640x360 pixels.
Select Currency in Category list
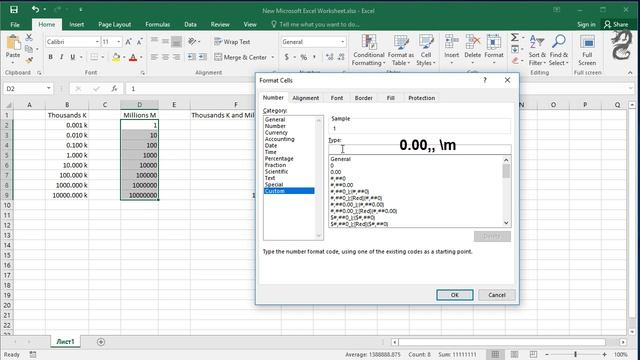pos(276,133)
